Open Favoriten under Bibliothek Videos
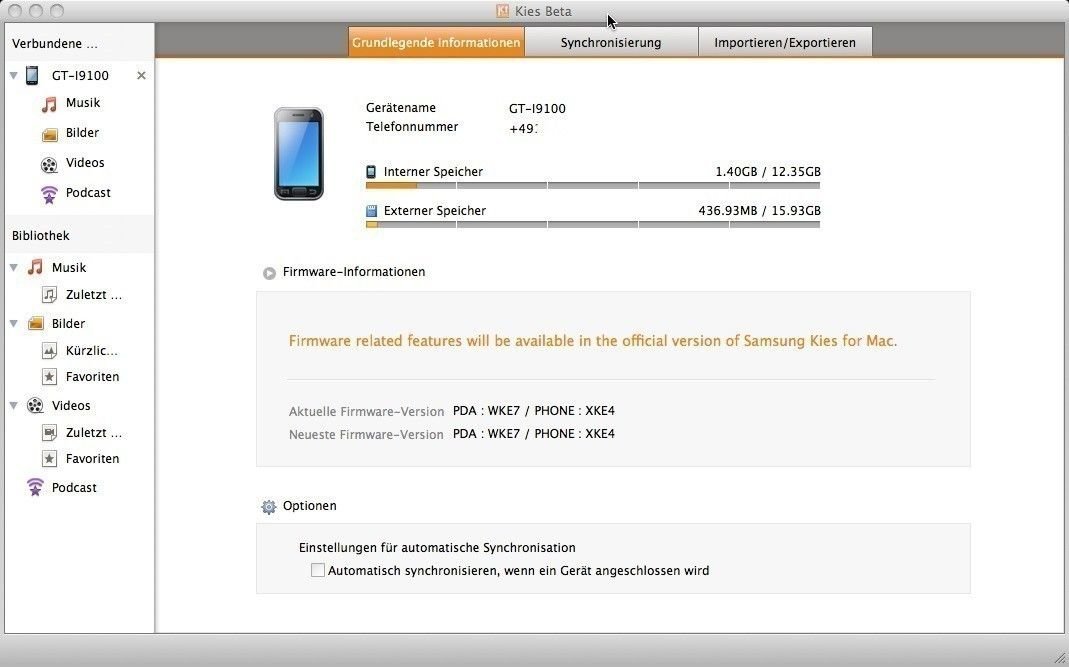The height and width of the screenshot is (667, 1069). tap(93, 458)
